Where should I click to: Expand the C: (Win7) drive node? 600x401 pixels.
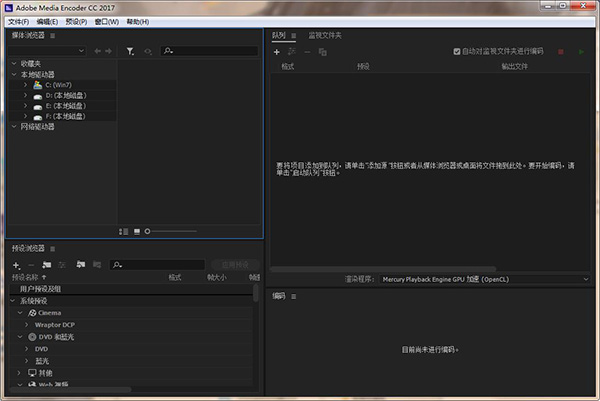tap(25, 85)
